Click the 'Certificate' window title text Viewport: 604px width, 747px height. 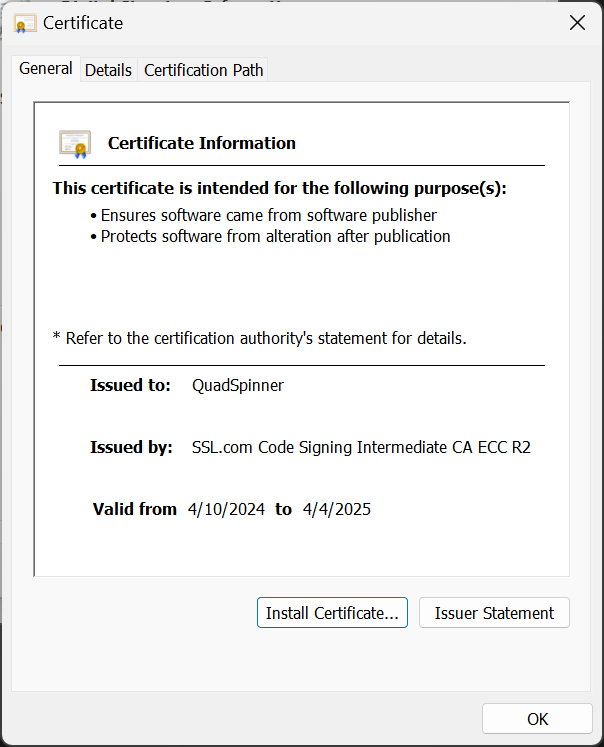(x=83, y=23)
